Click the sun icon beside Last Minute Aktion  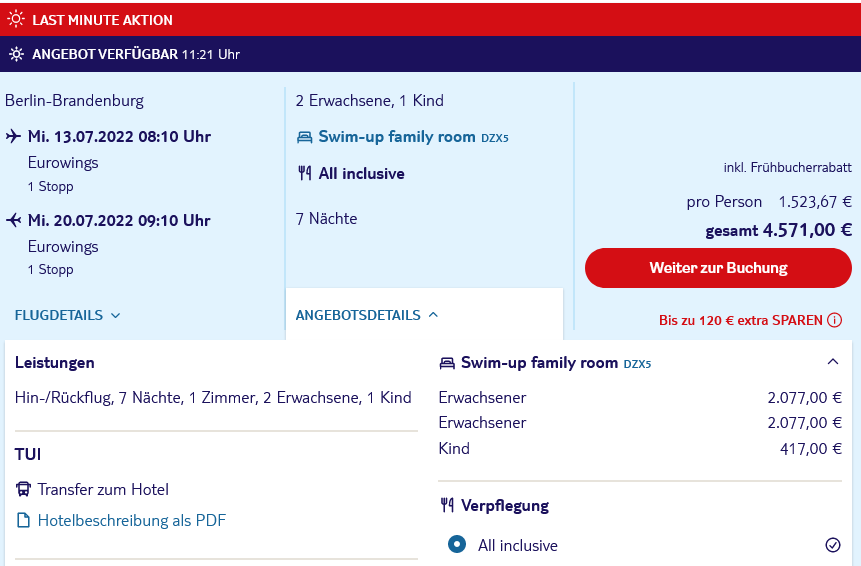[16, 19]
